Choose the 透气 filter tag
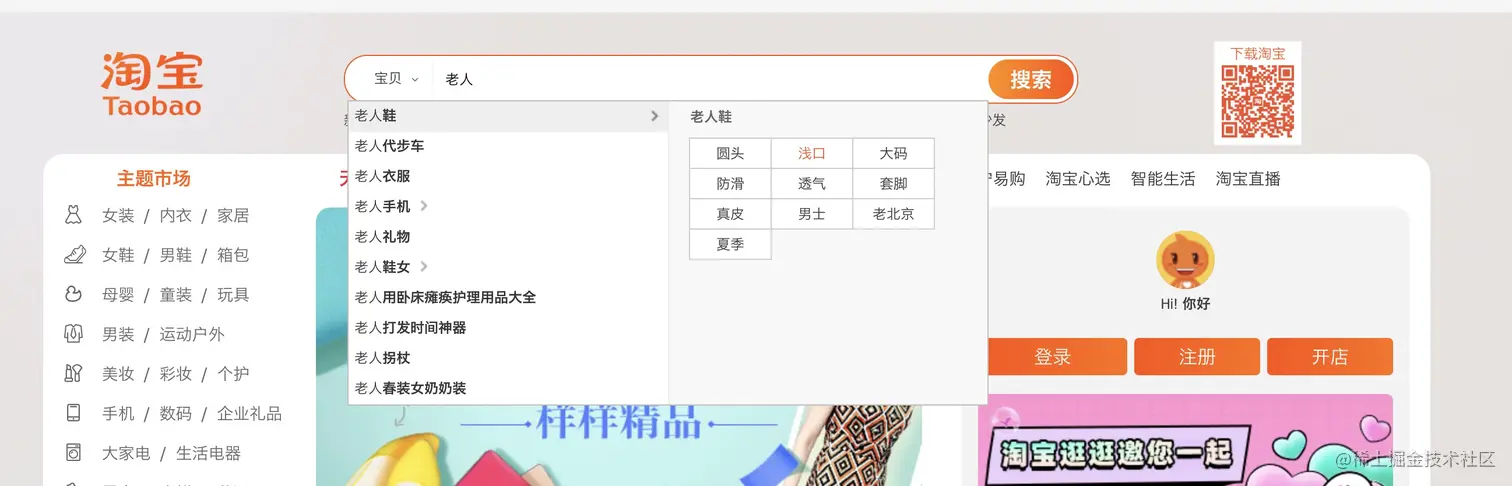Viewport: 1512px width, 486px height. click(x=812, y=184)
